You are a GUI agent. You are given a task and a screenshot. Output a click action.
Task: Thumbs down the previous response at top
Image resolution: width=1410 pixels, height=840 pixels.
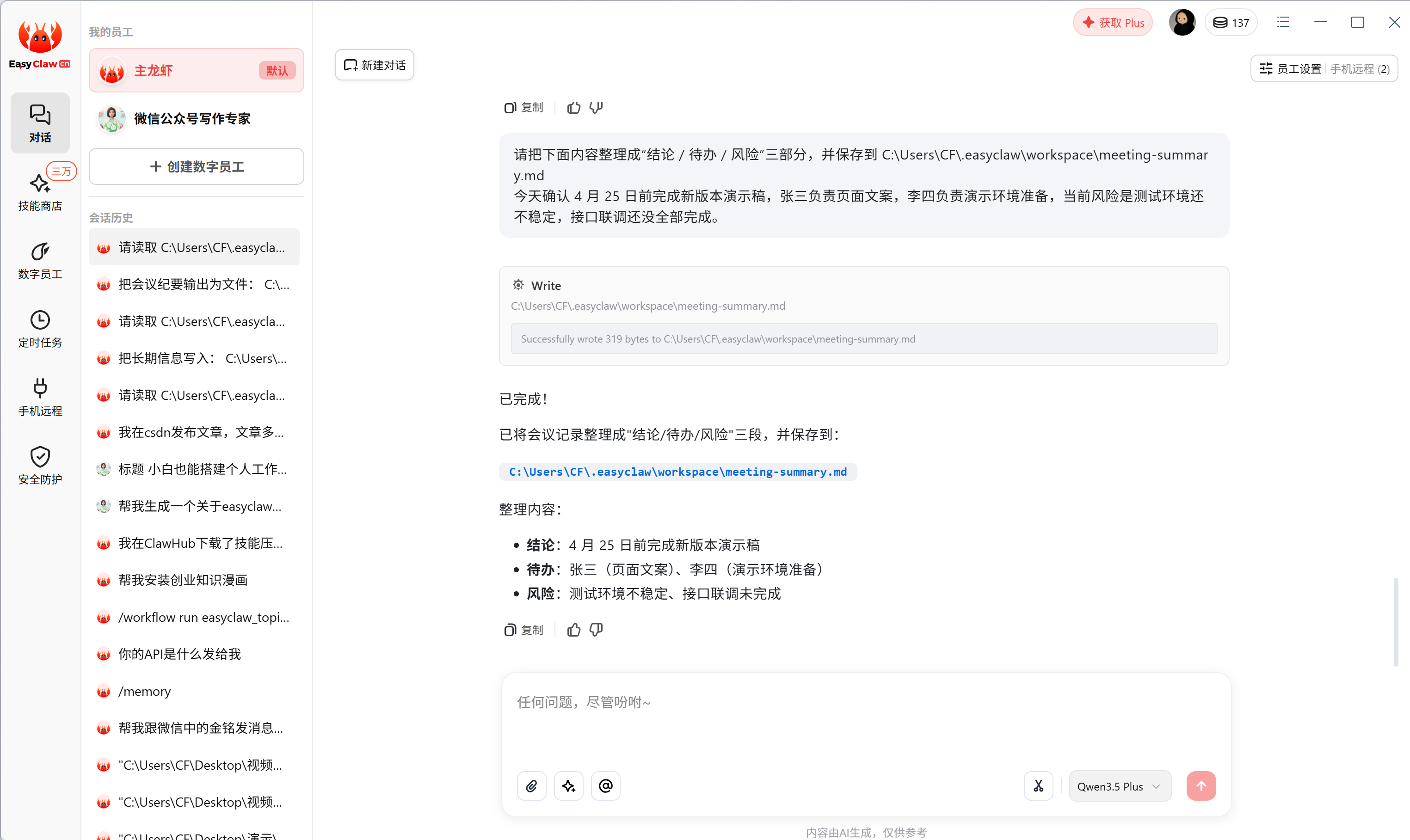pos(596,107)
